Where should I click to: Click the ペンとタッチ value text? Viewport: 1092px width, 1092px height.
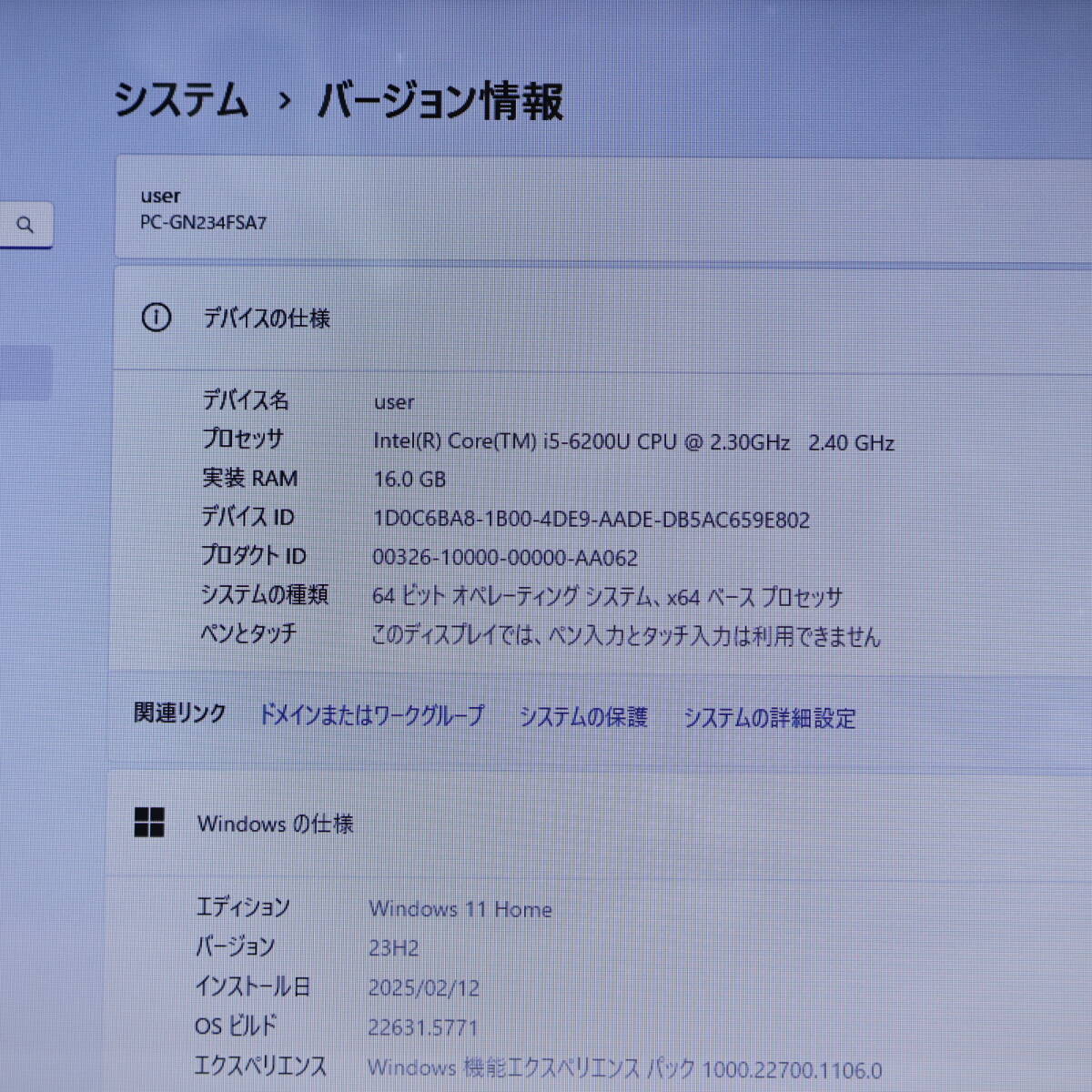pos(626,636)
